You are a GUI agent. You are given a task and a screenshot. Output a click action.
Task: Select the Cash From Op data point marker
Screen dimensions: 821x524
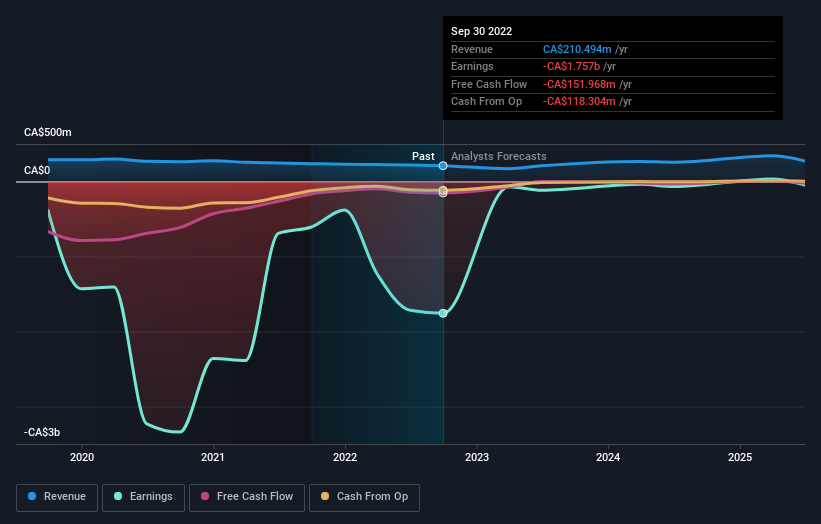tap(443, 190)
